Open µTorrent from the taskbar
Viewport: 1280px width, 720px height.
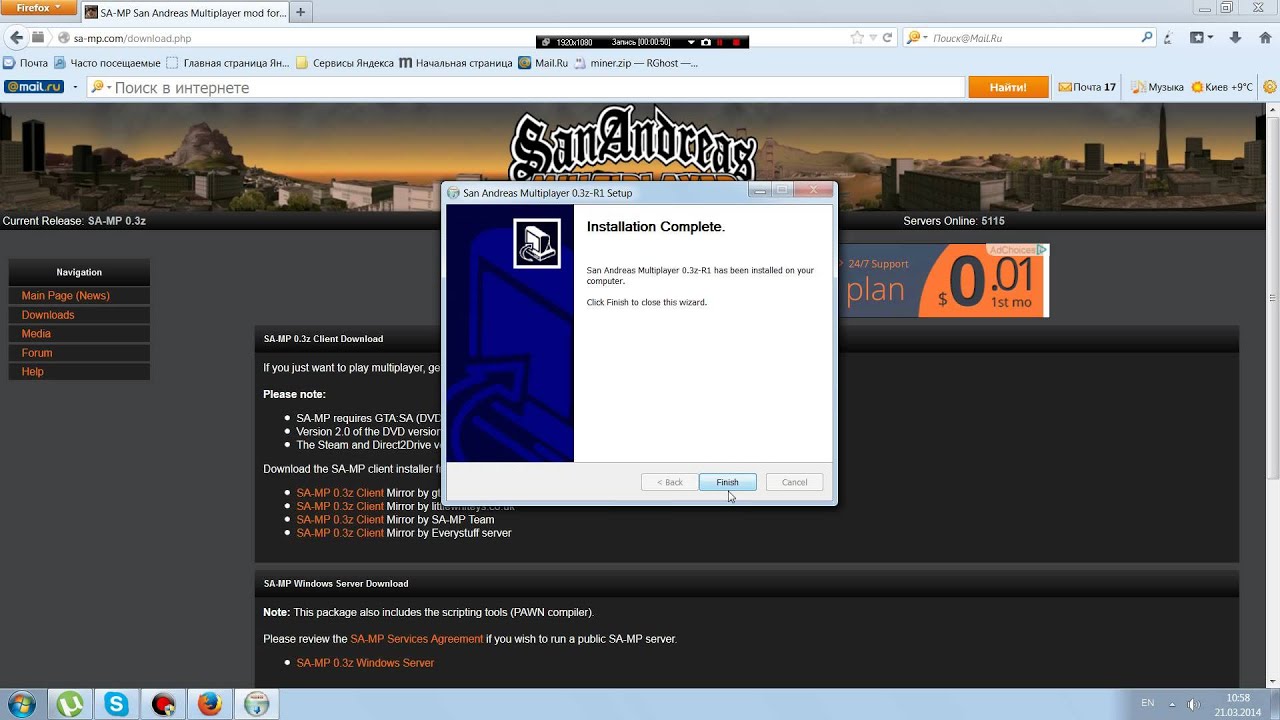[x=70, y=704]
